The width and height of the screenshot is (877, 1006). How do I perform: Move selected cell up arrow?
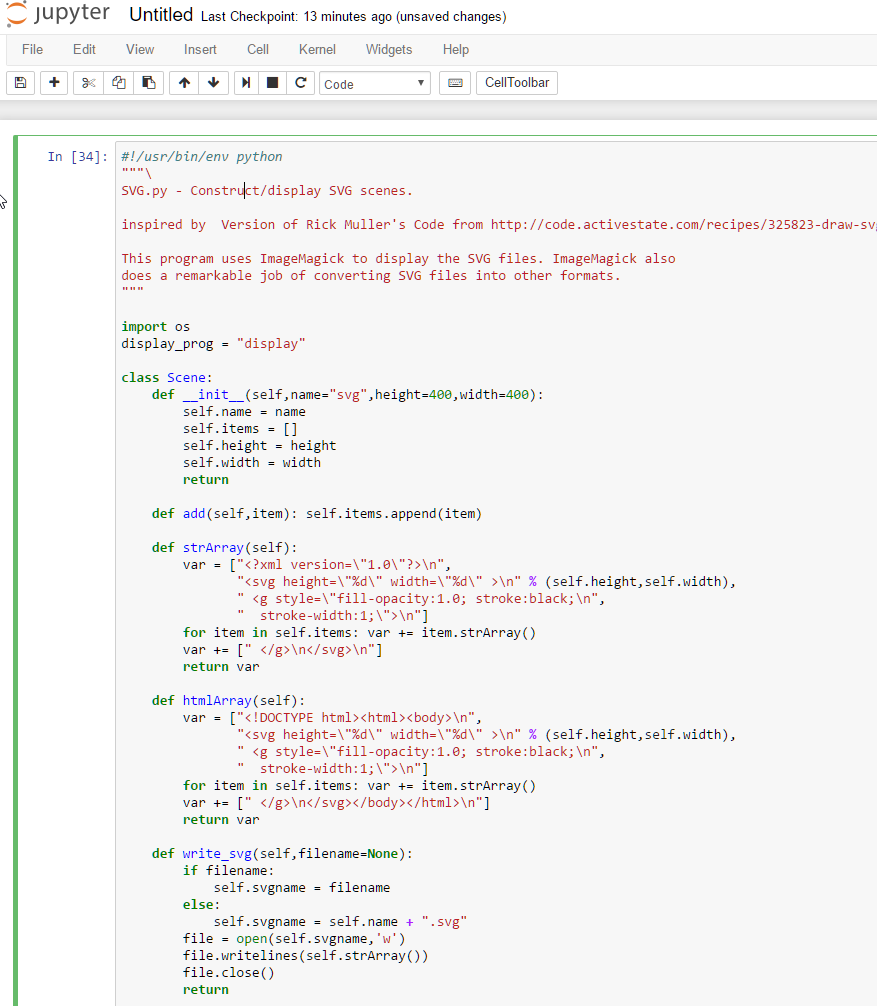(184, 83)
